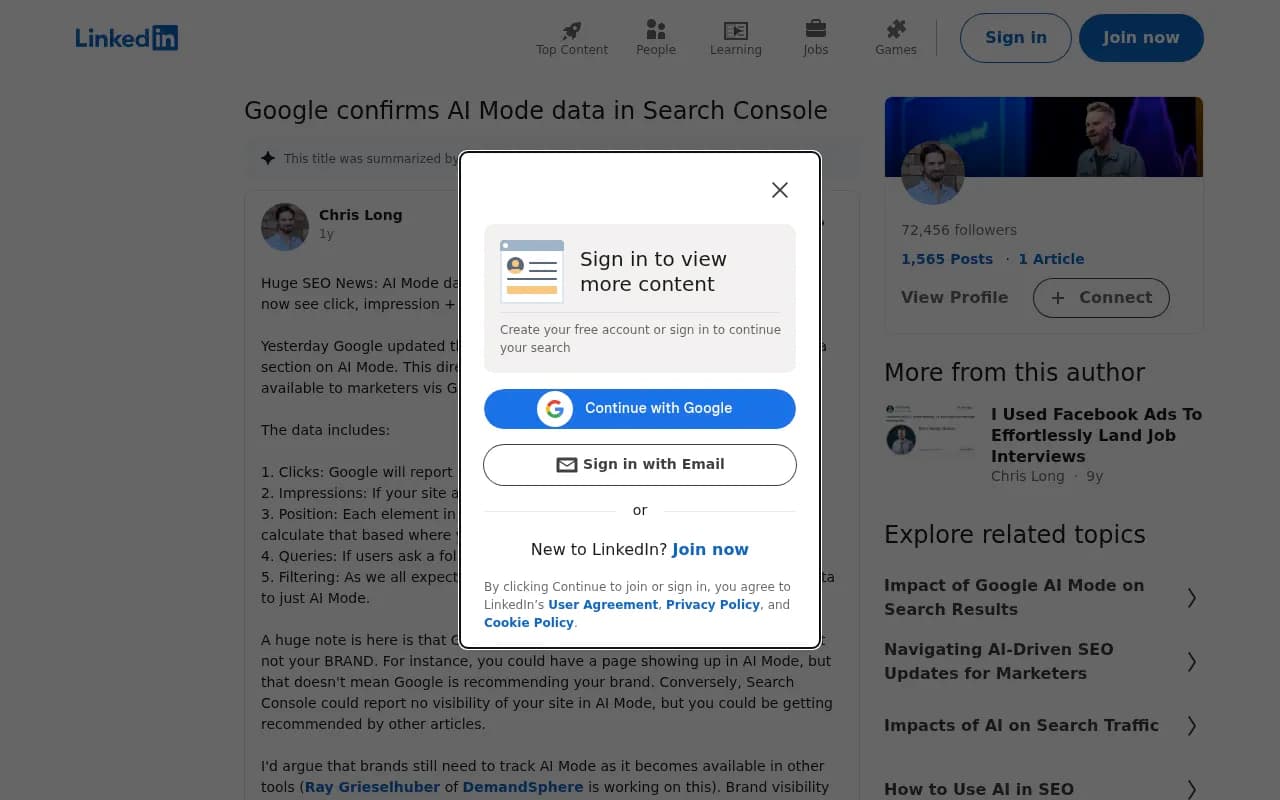Screen dimensions: 1280x800
Task: Click the sparkle icon beside title summary
Action: pyautogui.click(x=268, y=158)
